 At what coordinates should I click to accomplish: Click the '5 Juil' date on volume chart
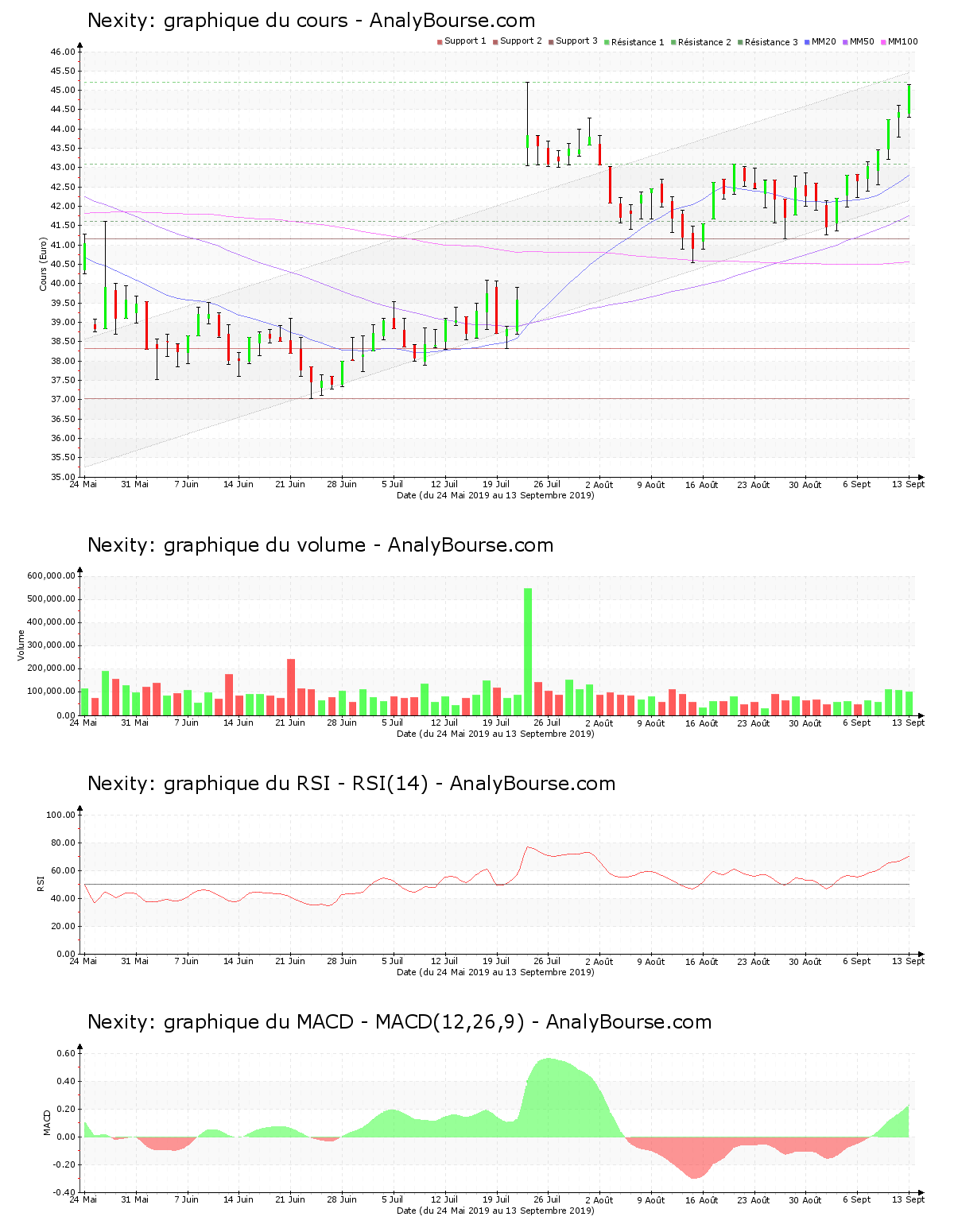point(393,723)
